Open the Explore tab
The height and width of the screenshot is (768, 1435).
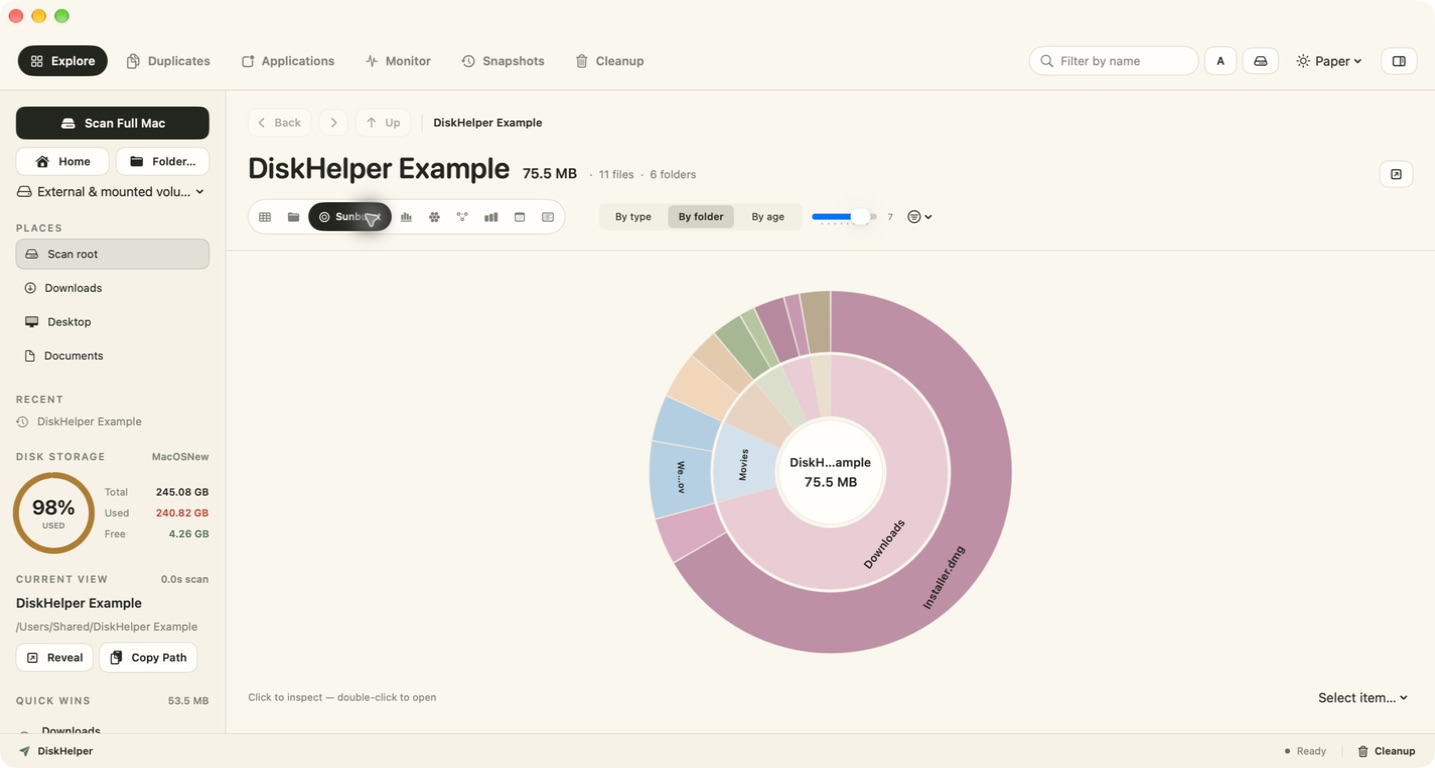tap(63, 61)
